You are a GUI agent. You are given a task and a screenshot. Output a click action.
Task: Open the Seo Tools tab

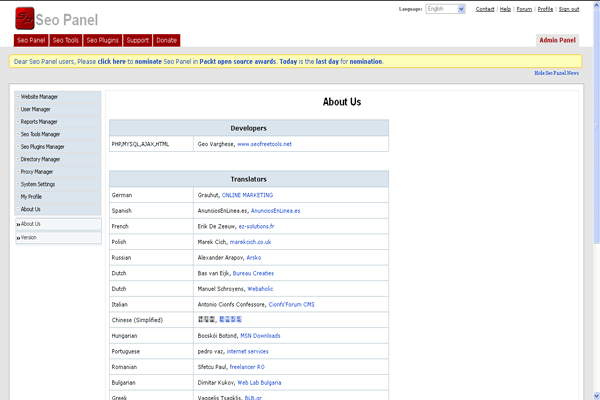pyautogui.click(x=66, y=41)
